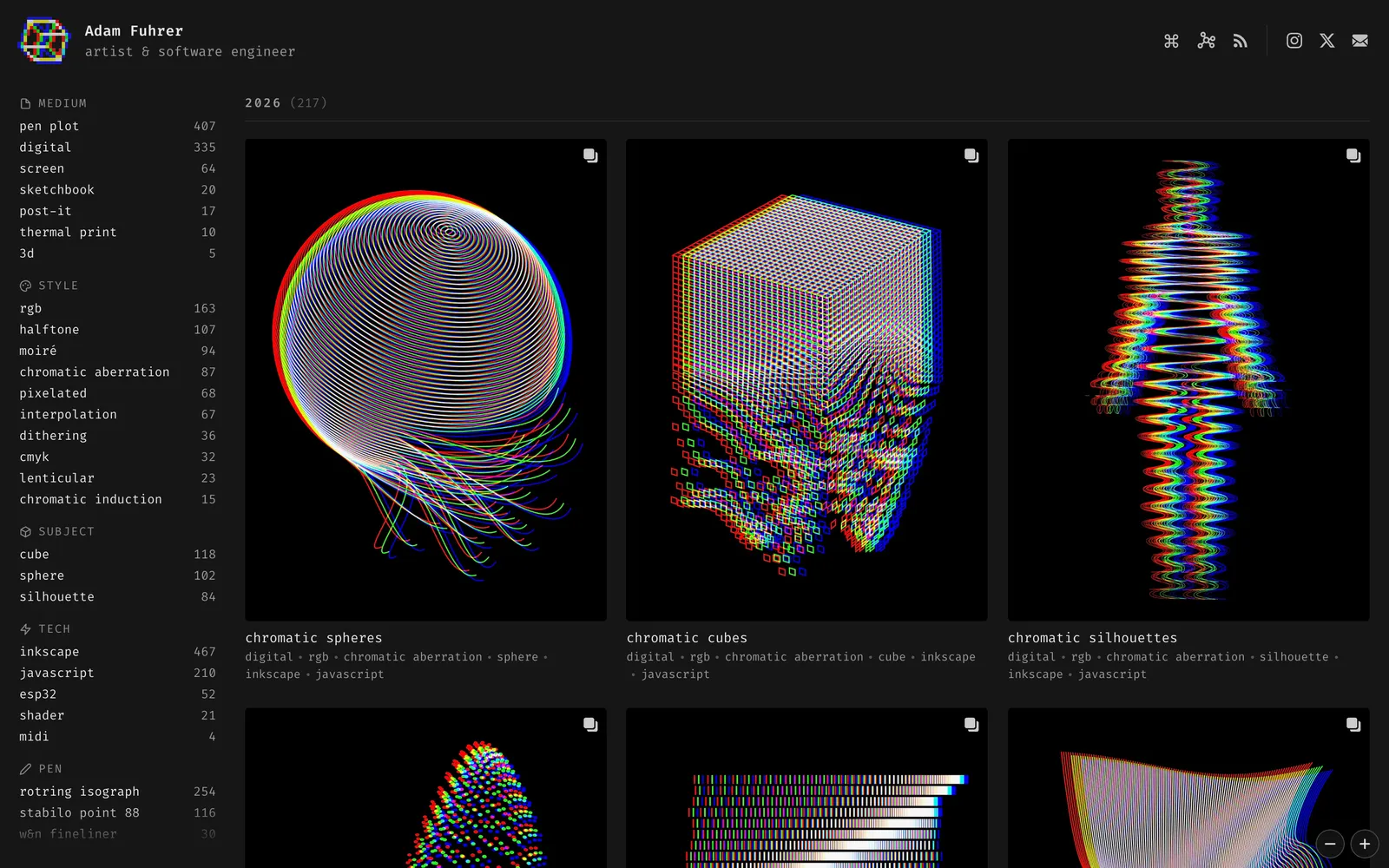Image resolution: width=1389 pixels, height=868 pixels.
Task: Select the chromatic induction filter
Action: (x=117, y=499)
